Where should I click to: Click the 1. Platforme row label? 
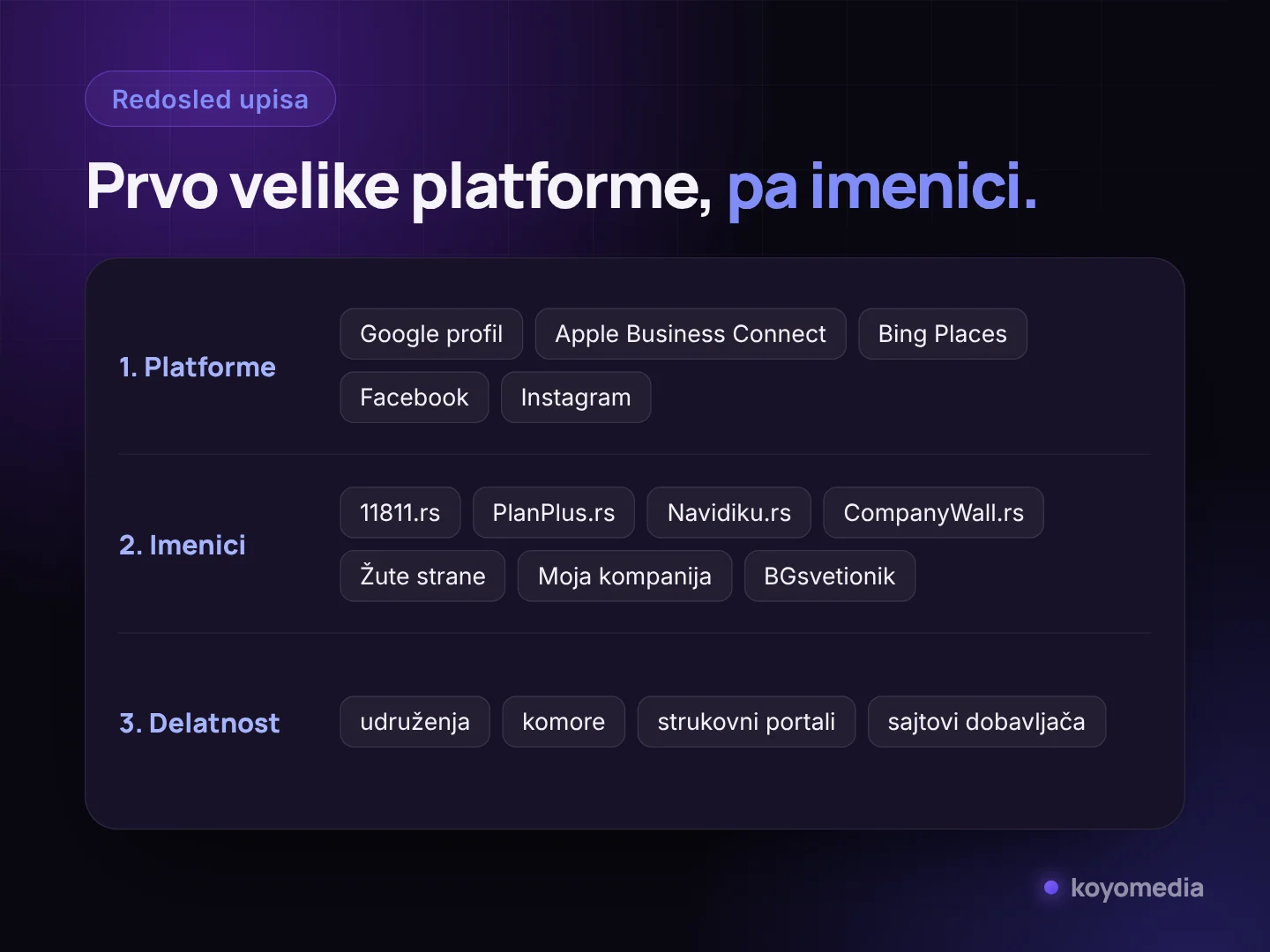[x=198, y=367]
